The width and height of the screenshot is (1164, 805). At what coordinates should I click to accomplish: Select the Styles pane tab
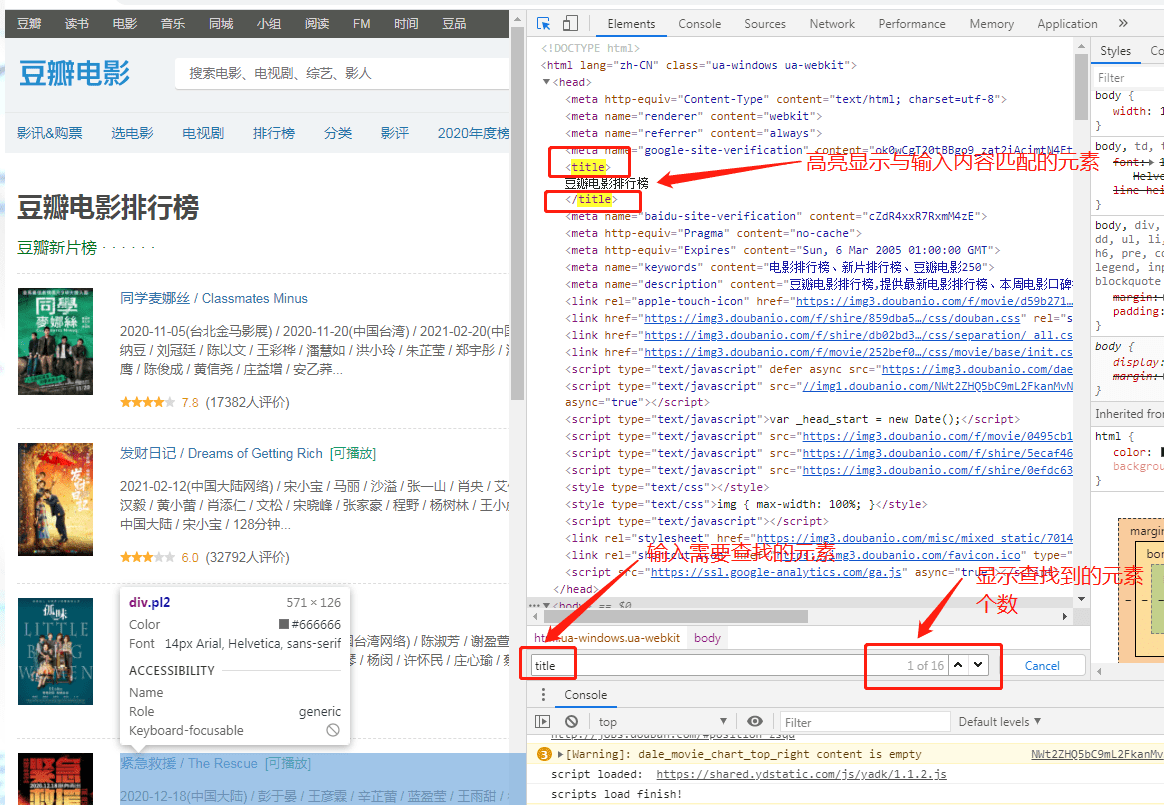point(1115,50)
